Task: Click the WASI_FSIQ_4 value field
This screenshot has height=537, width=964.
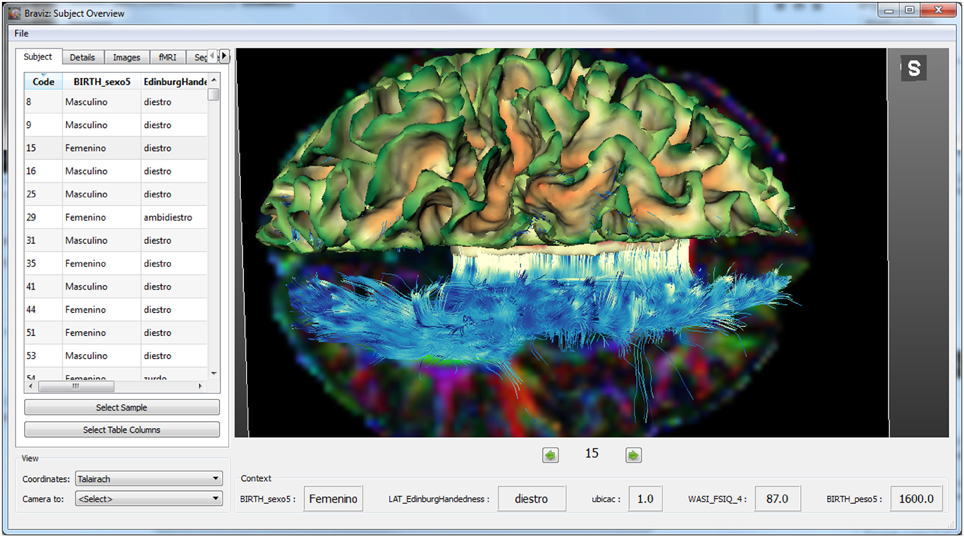Action: click(777, 499)
